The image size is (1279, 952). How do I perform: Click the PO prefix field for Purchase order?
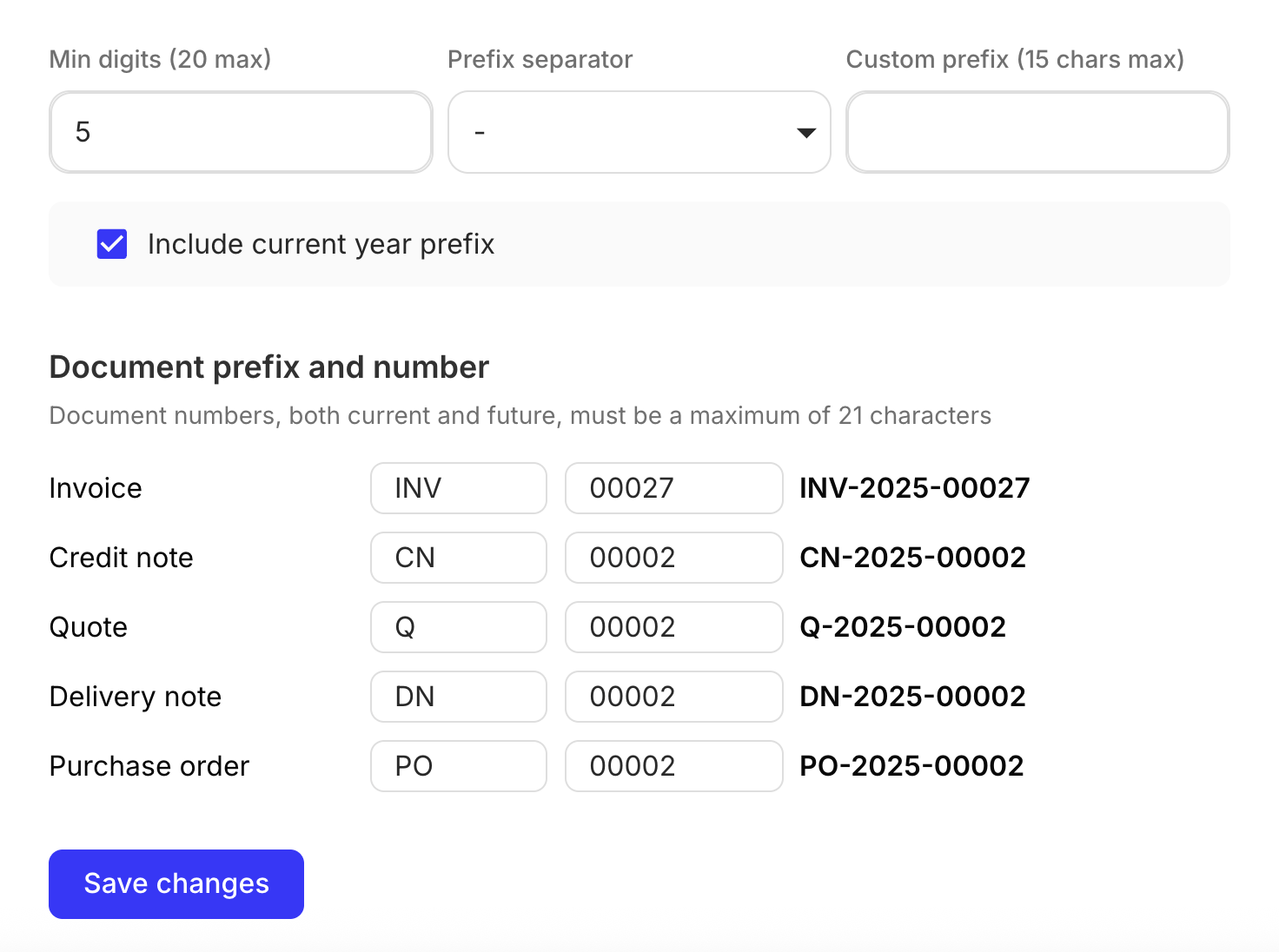tap(458, 766)
